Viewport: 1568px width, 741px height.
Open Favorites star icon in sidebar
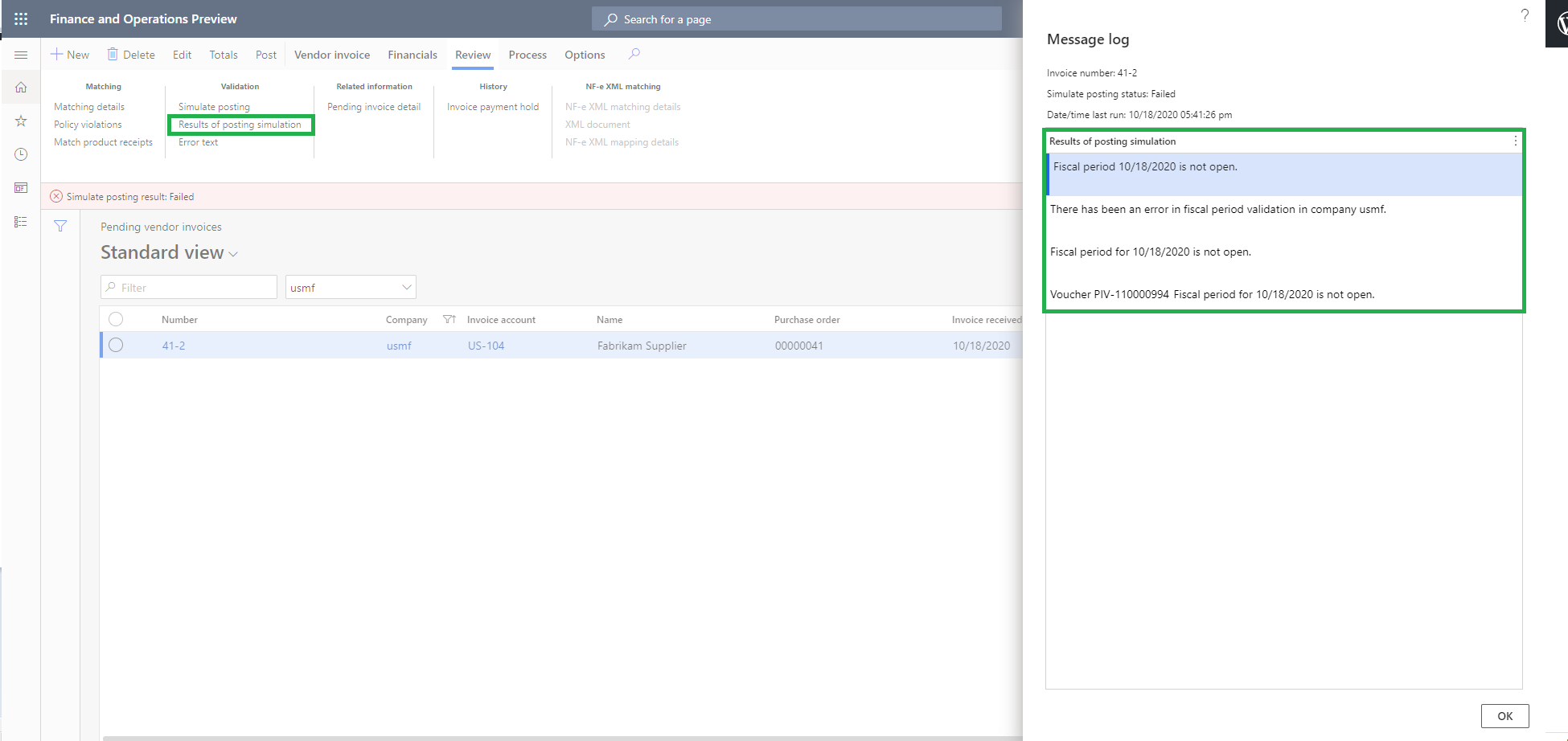tap(21, 121)
